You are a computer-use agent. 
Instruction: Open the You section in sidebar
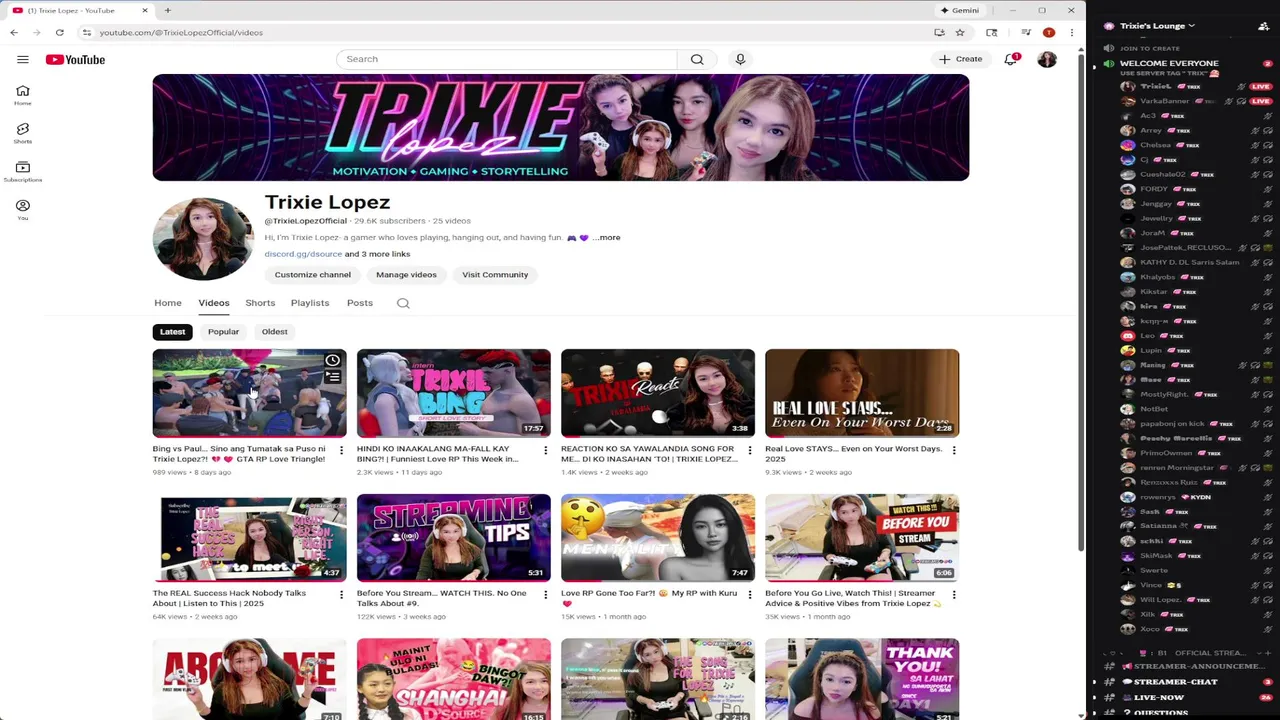[22, 210]
